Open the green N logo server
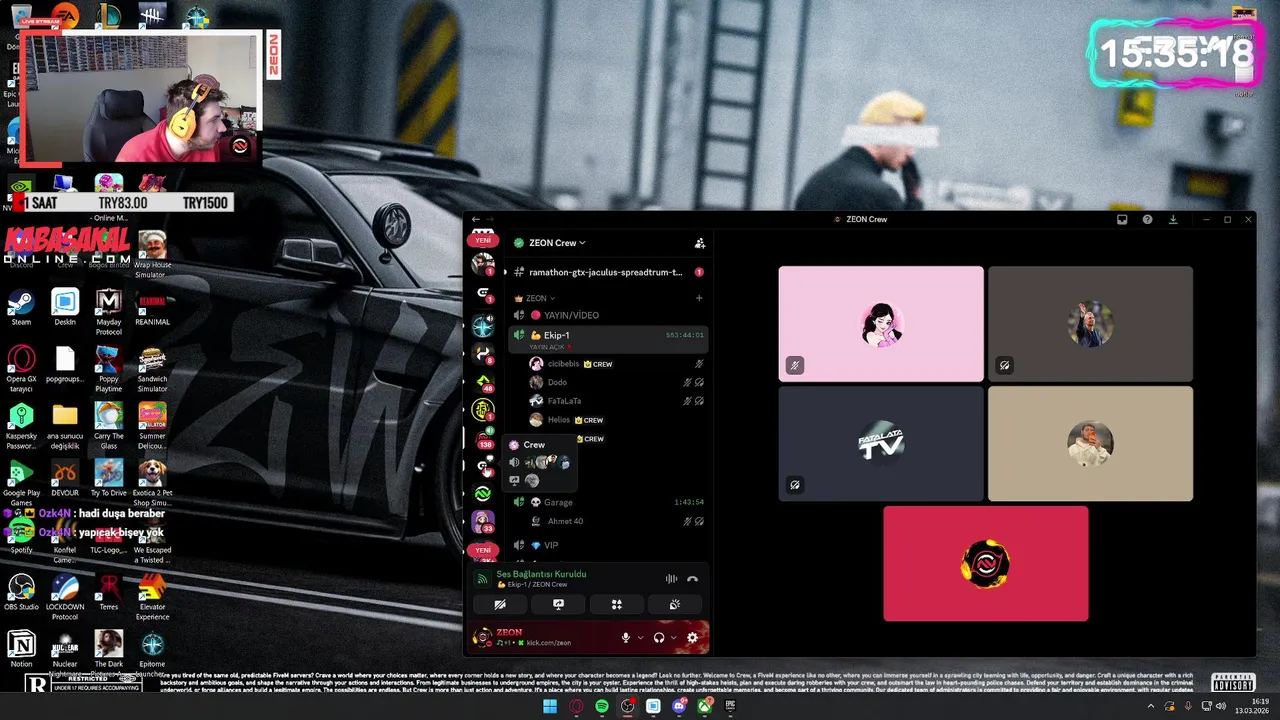The height and width of the screenshot is (720, 1280). pyautogui.click(x=483, y=493)
